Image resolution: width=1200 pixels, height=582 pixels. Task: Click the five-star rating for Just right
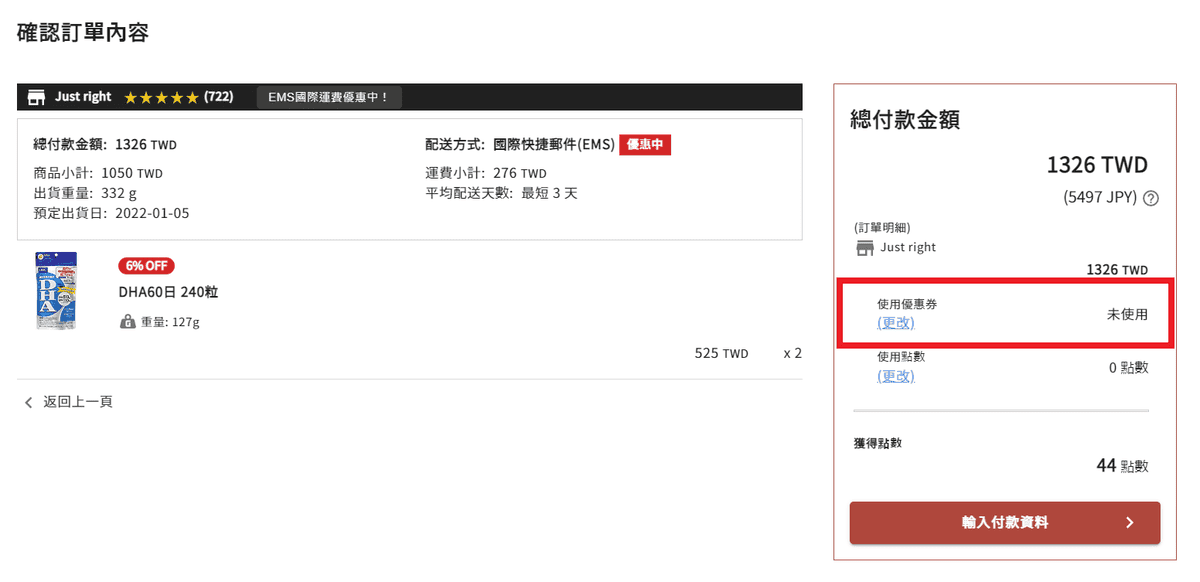tap(161, 97)
